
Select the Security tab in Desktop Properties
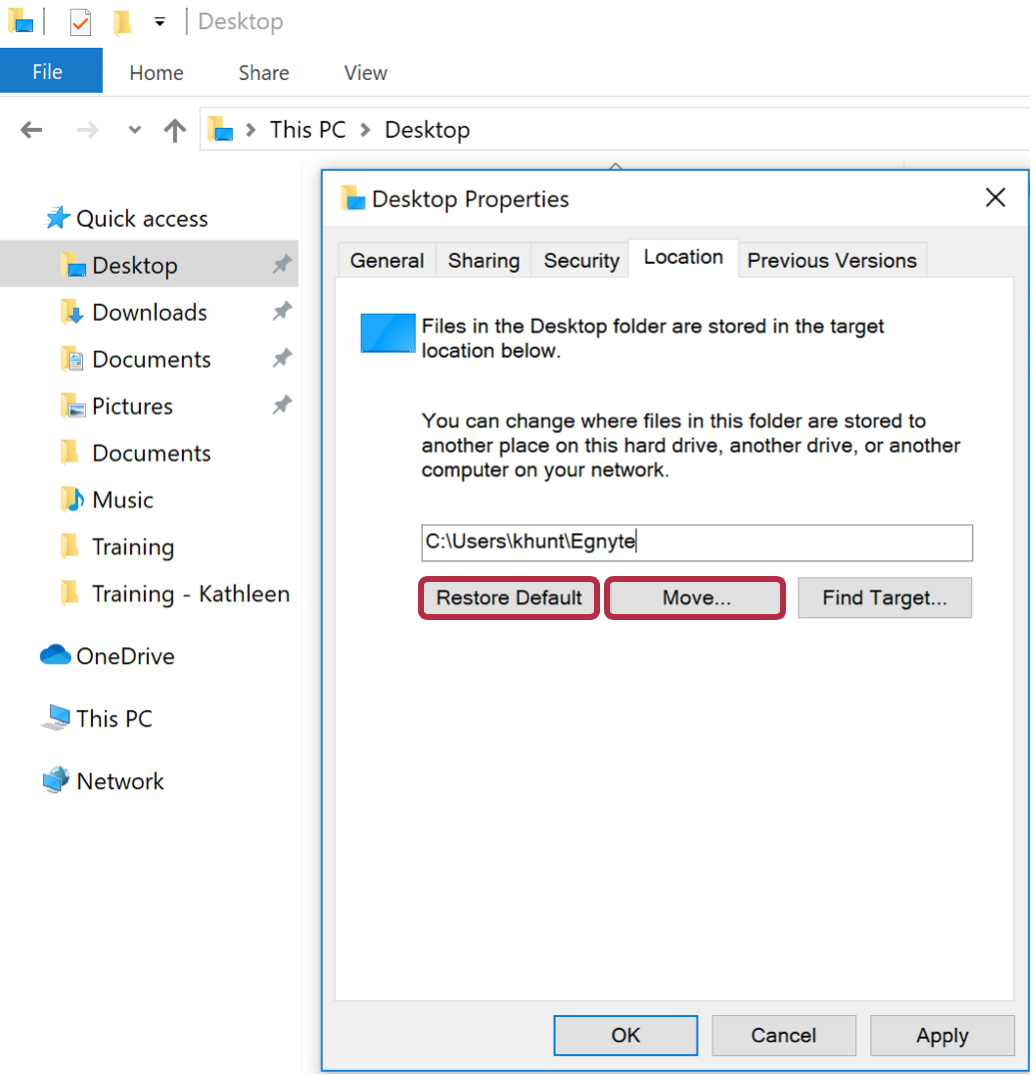[580, 260]
